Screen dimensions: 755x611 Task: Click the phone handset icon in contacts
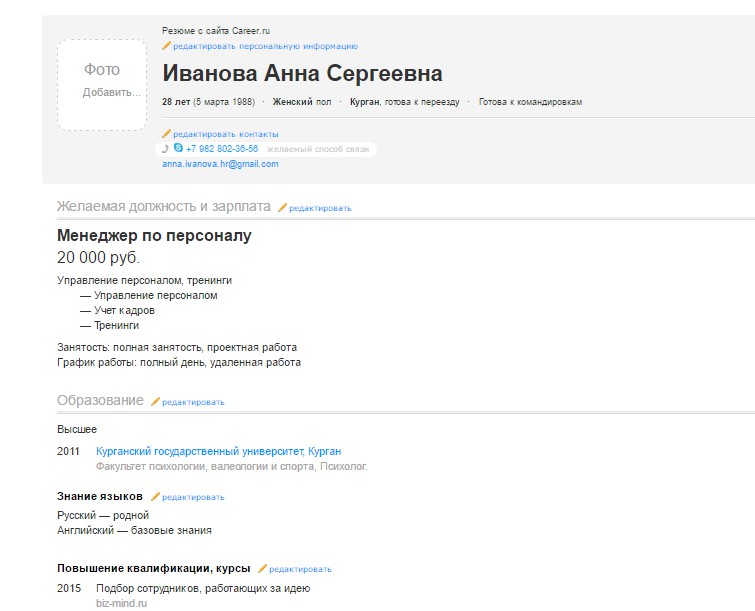point(166,149)
